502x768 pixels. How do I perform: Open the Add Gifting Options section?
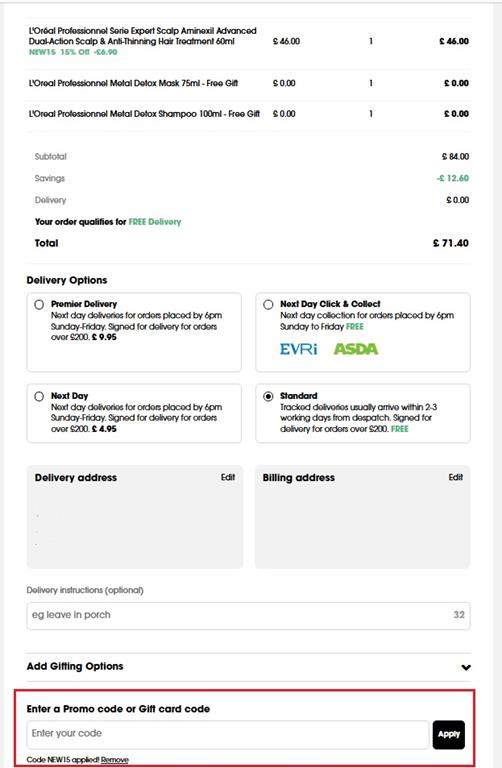[248, 667]
